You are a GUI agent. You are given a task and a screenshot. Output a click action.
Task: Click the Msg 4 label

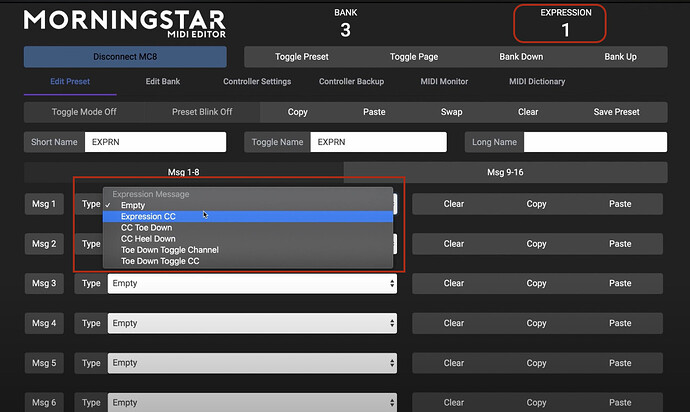(44, 323)
